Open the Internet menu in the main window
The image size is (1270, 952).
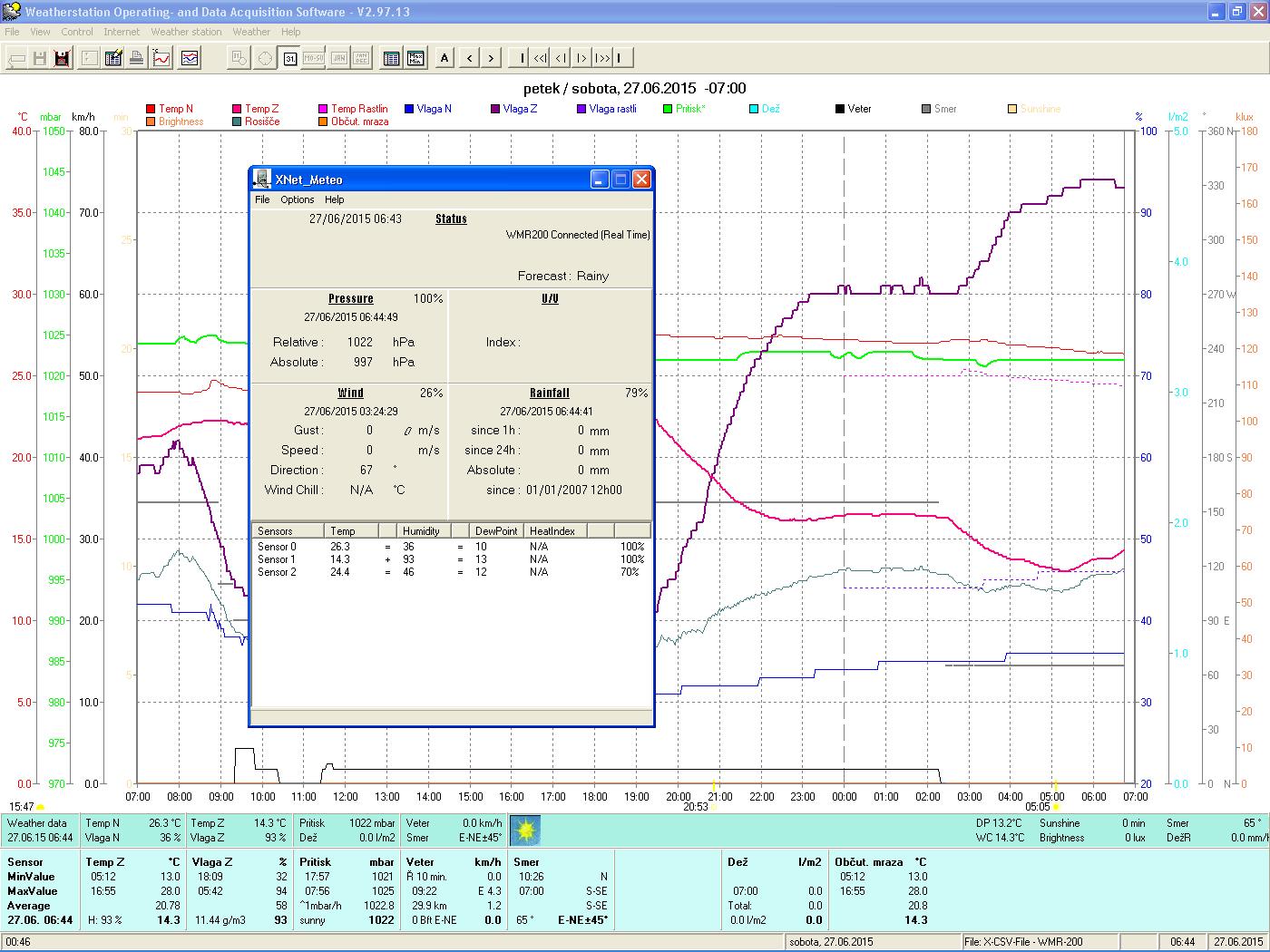pyautogui.click(x=122, y=32)
